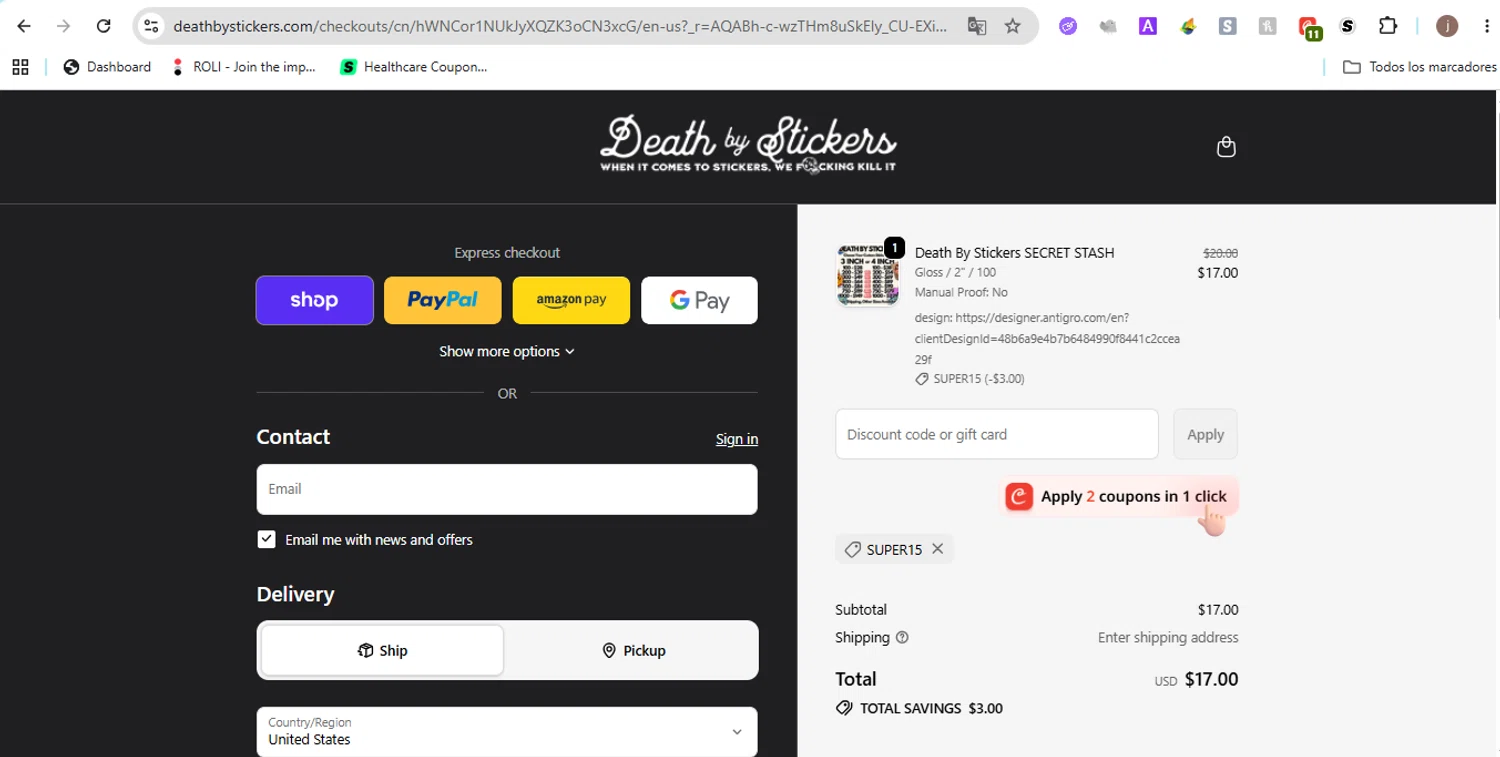The image size is (1500, 757).
Task: Pay with Shop Pay button
Action: click(315, 300)
